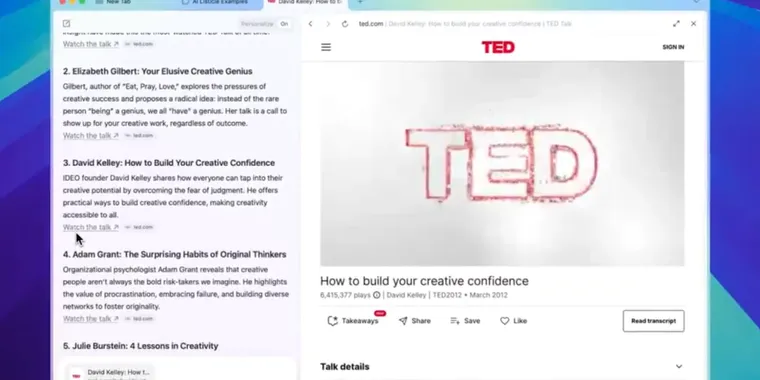Open Watch the talk link under David Kelley

[91, 227]
